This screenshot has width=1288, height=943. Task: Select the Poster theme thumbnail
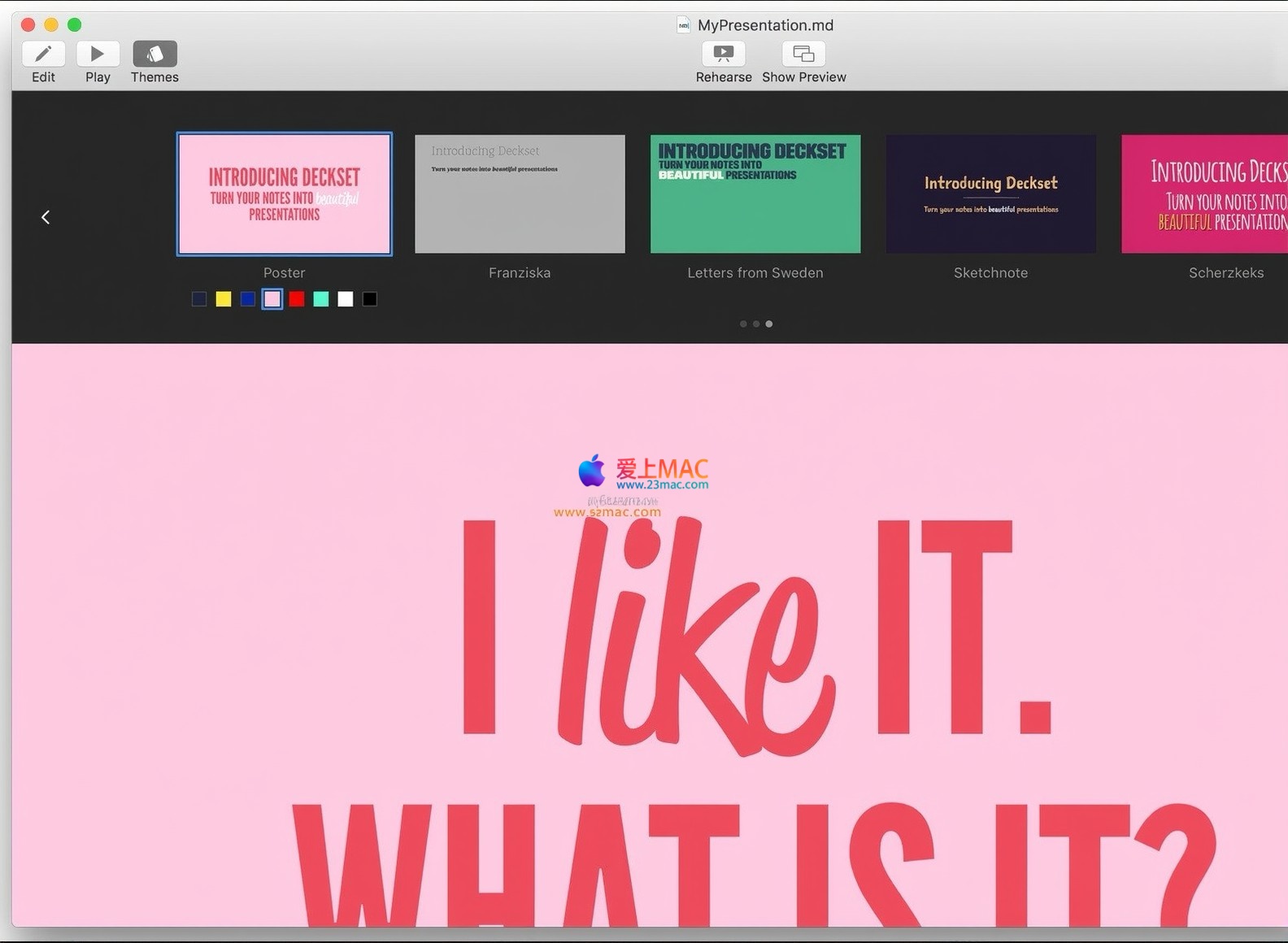point(285,194)
